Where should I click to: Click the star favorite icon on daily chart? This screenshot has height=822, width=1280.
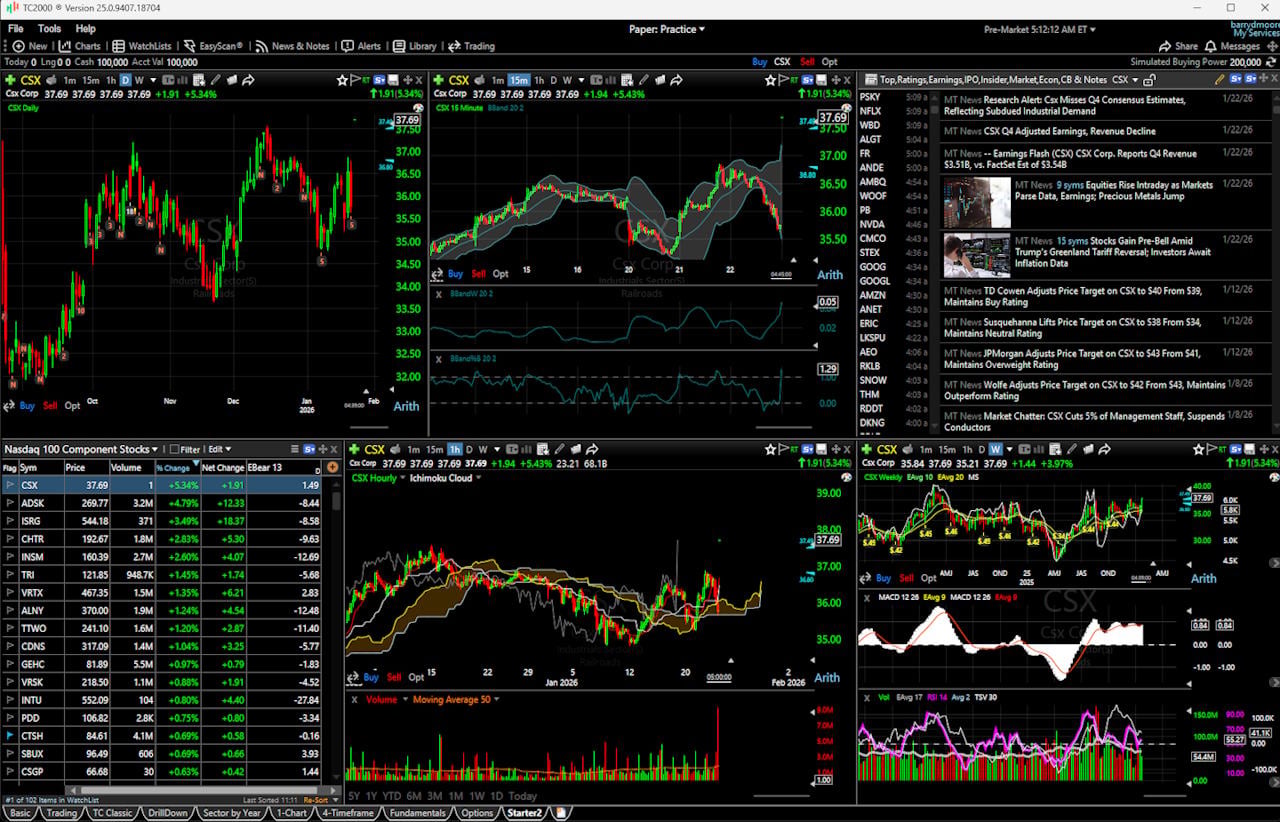342,80
